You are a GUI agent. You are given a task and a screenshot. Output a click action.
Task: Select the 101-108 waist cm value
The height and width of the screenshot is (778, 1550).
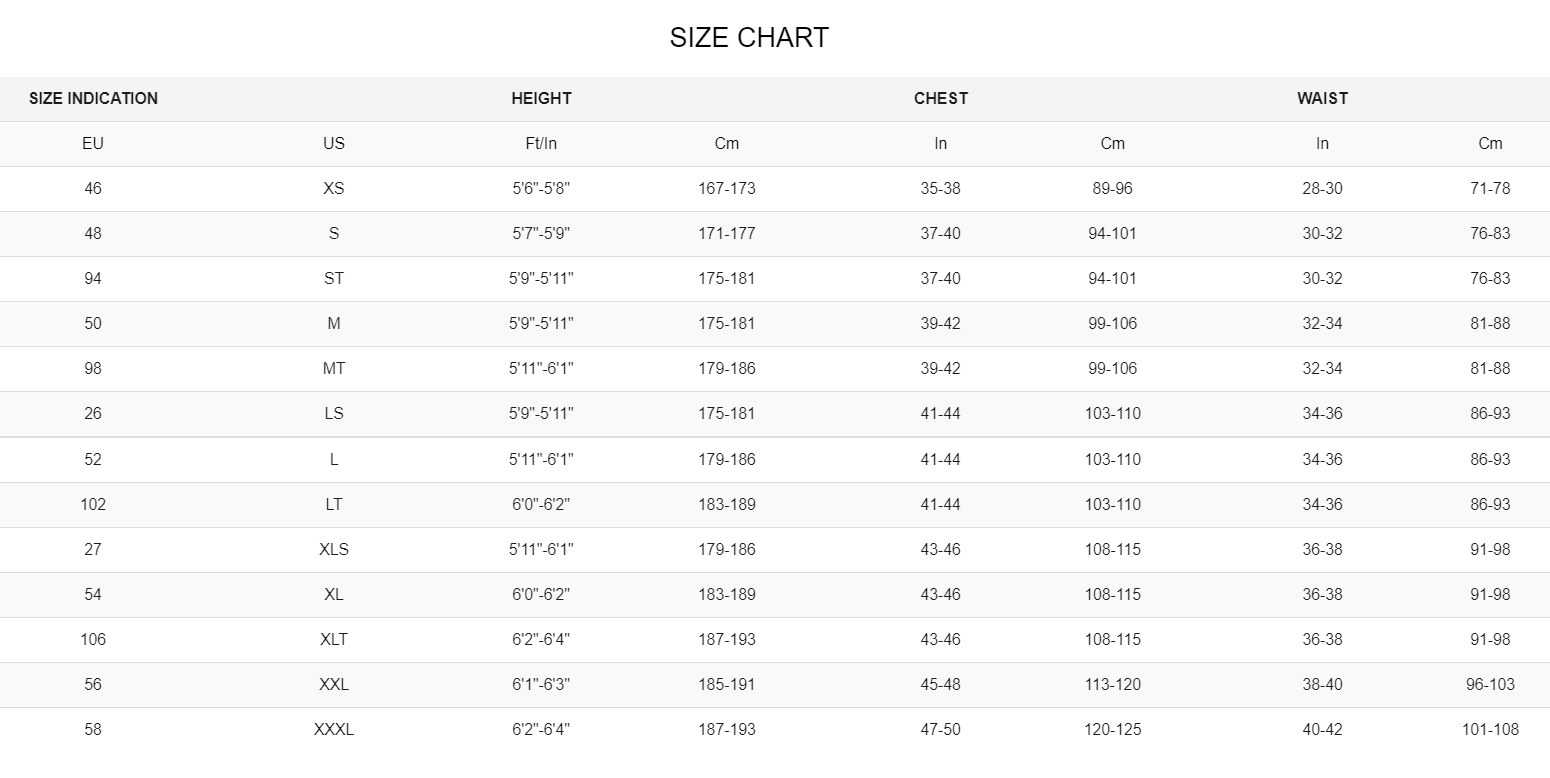tap(1490, 729)
